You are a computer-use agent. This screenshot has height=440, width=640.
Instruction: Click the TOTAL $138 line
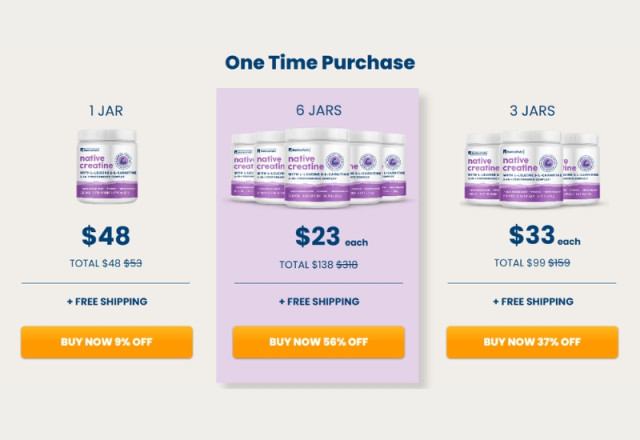click(x=319, y=264)
